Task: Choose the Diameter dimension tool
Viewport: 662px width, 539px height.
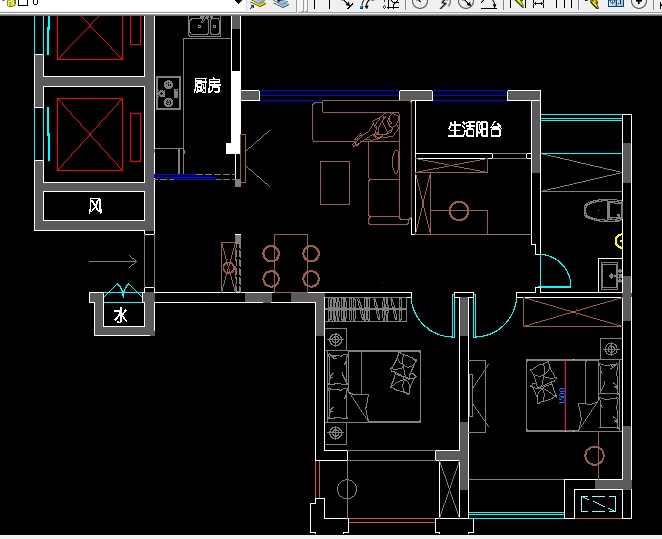Action: 467,3
